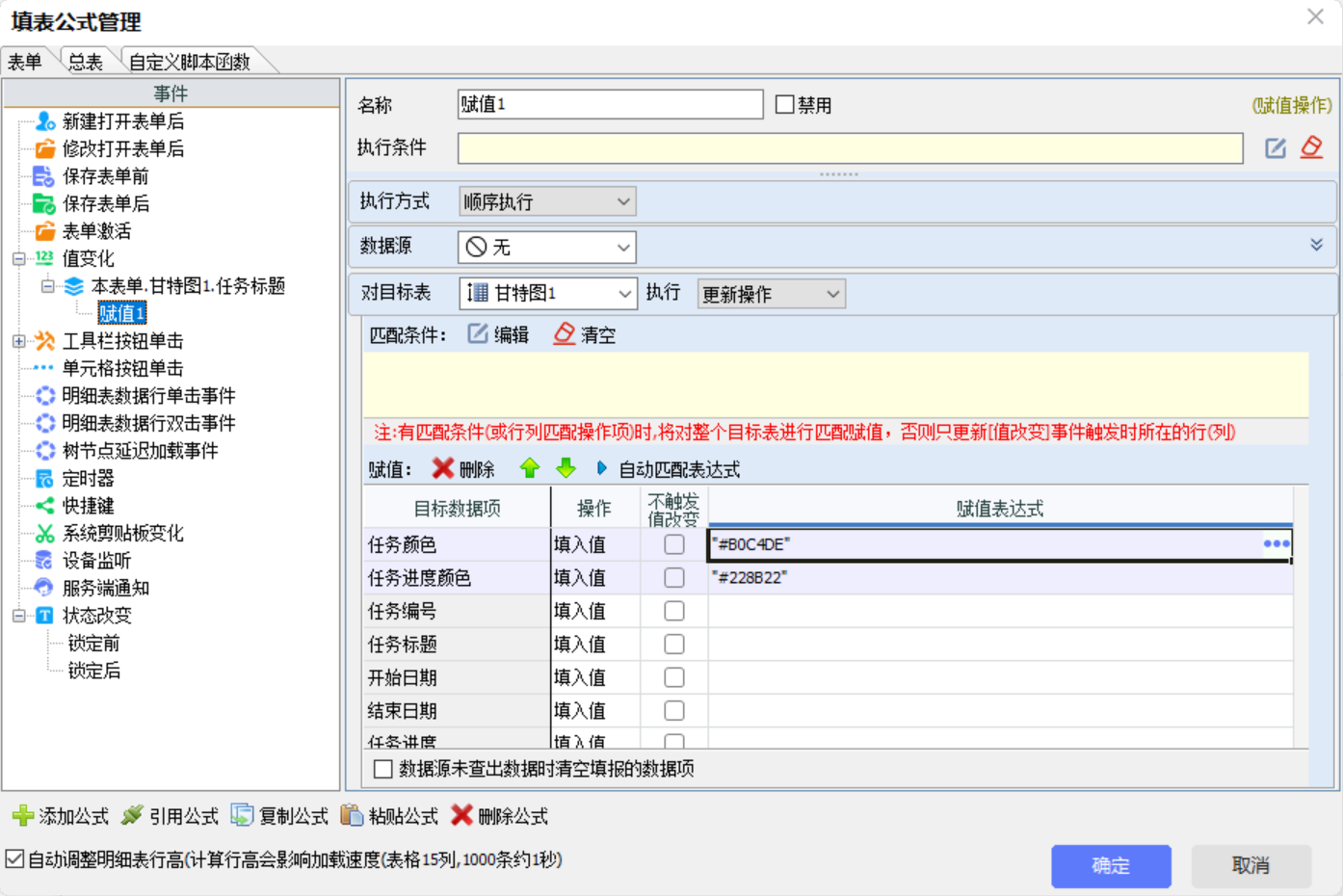Click 粘贴公式 button
Viewport: 1343px width, 896px height.
[390, 816]
